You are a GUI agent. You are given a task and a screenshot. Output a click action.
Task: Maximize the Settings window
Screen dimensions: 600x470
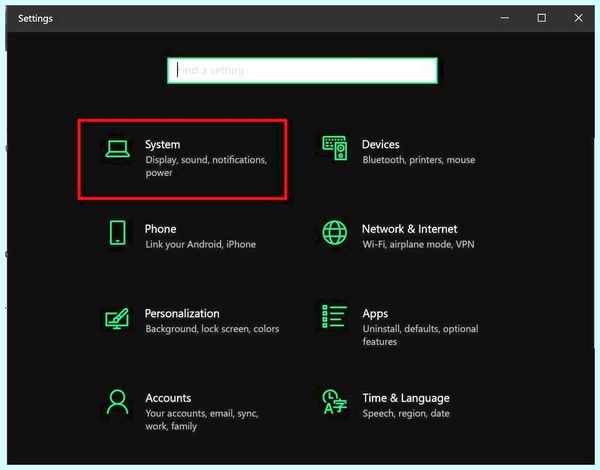(541, 18)
